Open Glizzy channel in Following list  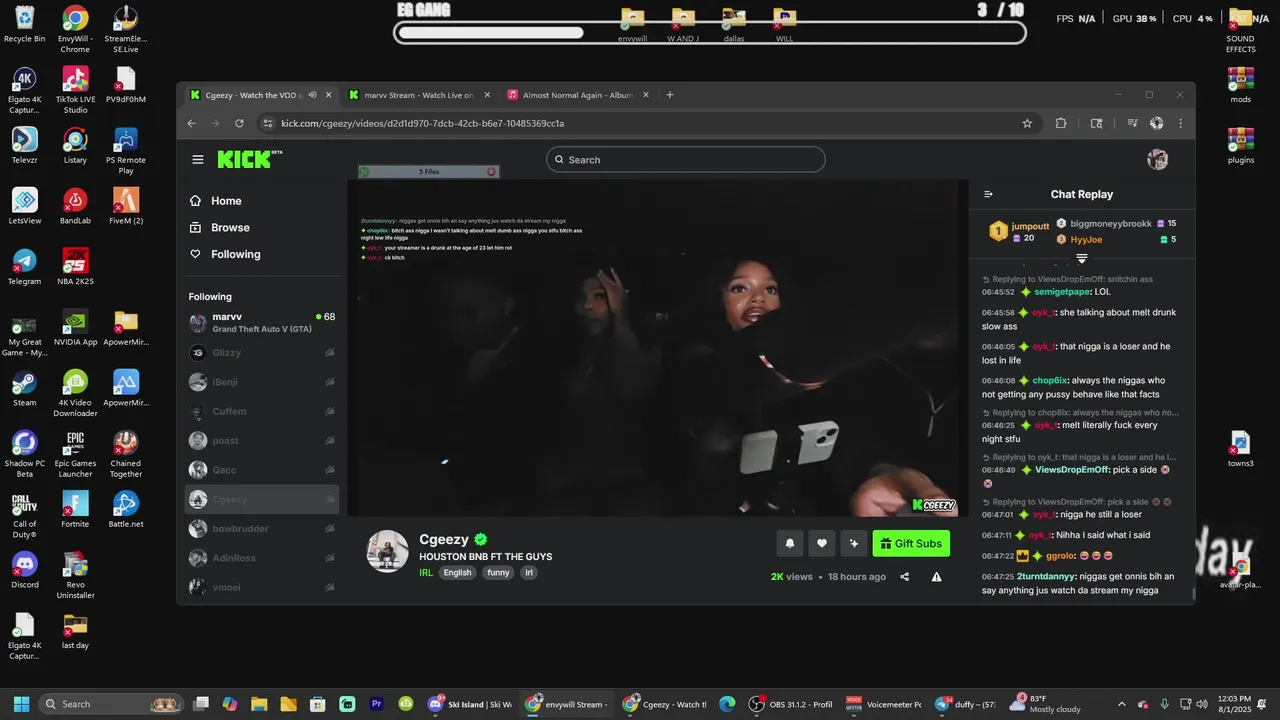point(262,353)
